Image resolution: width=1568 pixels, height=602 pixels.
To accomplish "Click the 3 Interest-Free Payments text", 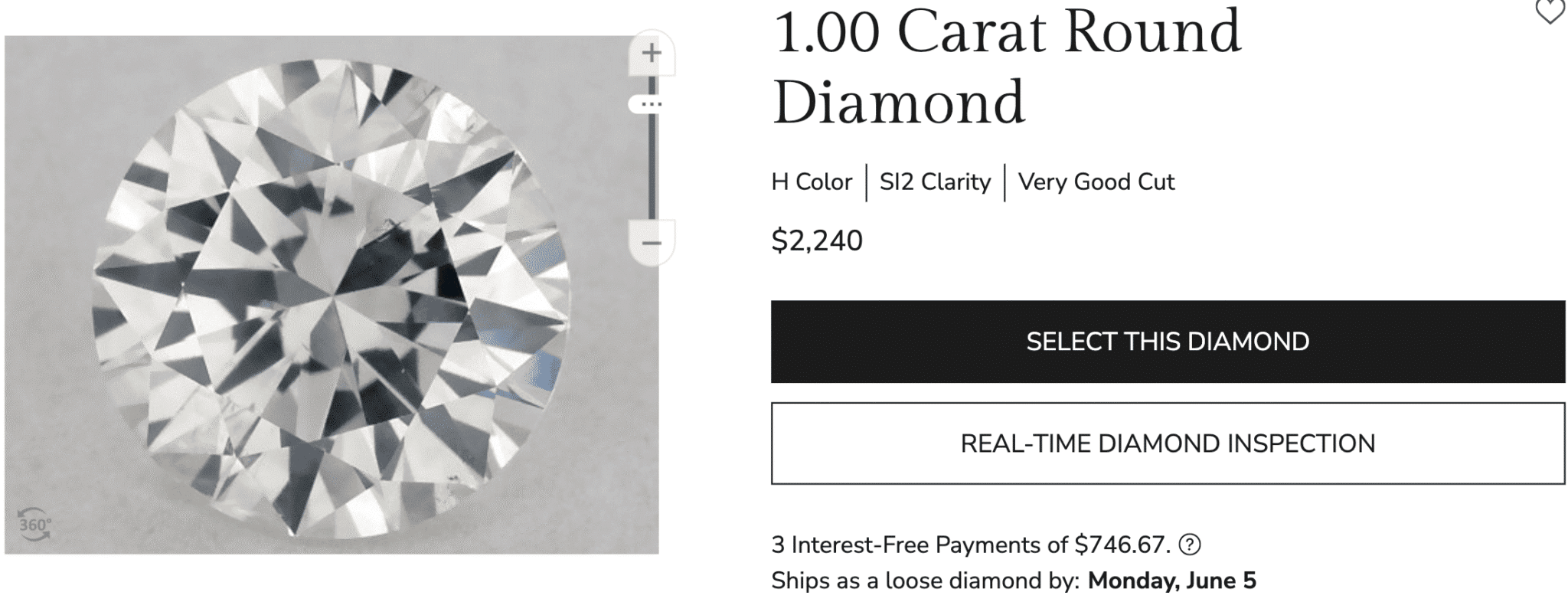I will (970, 545).
